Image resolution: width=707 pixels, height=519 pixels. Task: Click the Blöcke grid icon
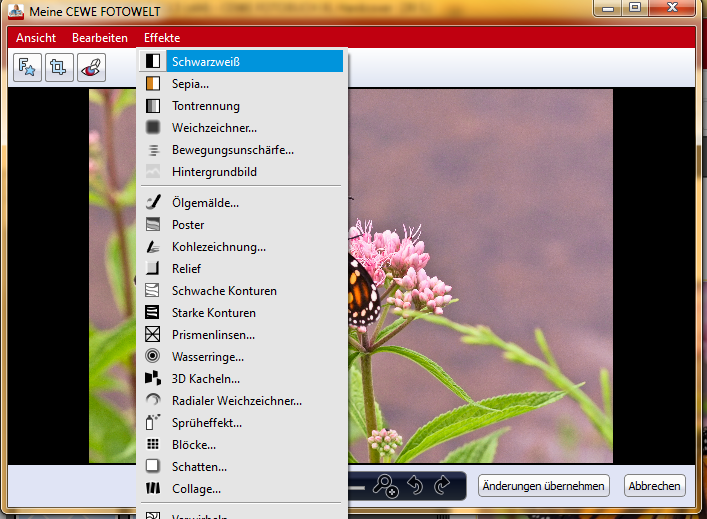coord(153,444)
